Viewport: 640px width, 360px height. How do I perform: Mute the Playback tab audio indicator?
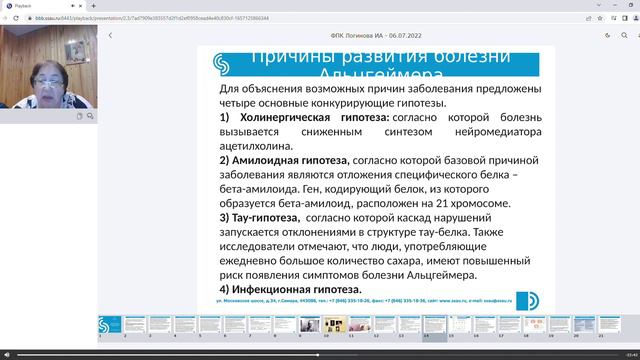point(73,6)
